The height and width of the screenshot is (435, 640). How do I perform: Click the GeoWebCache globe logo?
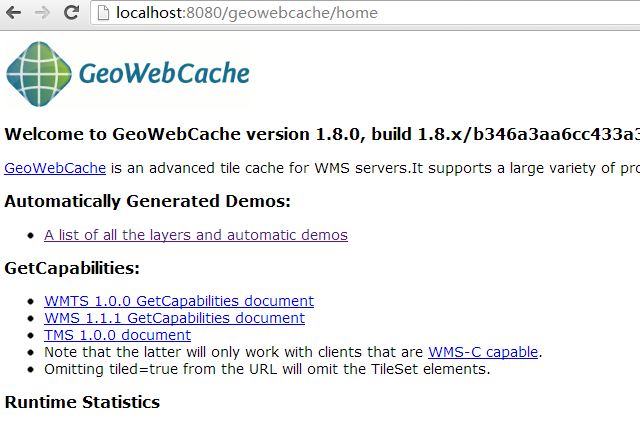click(39, 74)
